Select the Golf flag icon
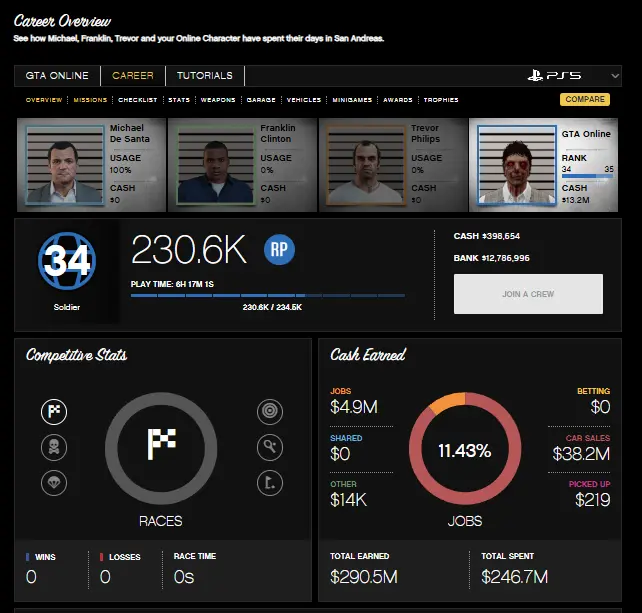 (x=270, y=483)
